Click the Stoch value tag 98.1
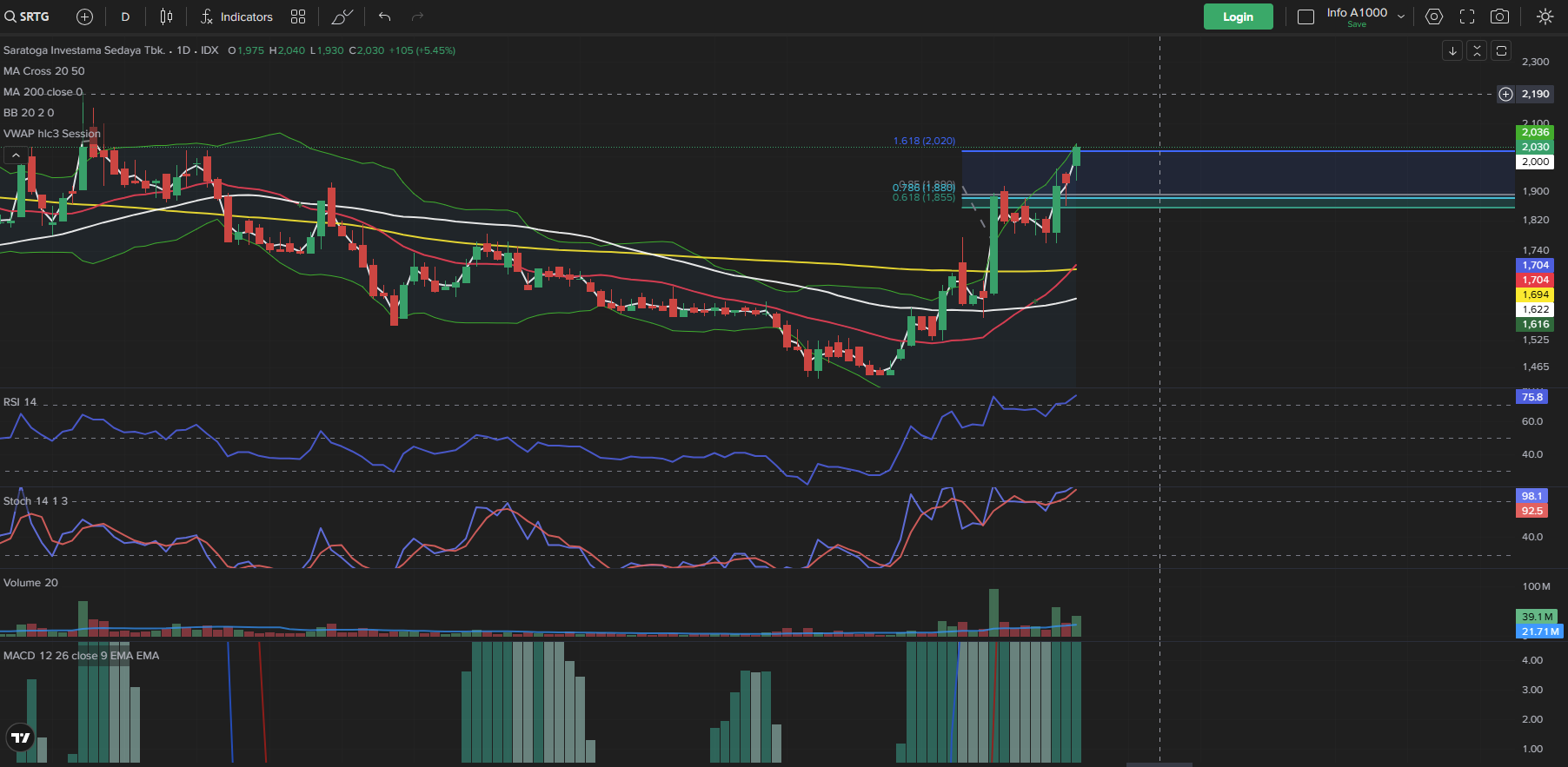Screen dimensions: 1568x767 click(1532, 496)
